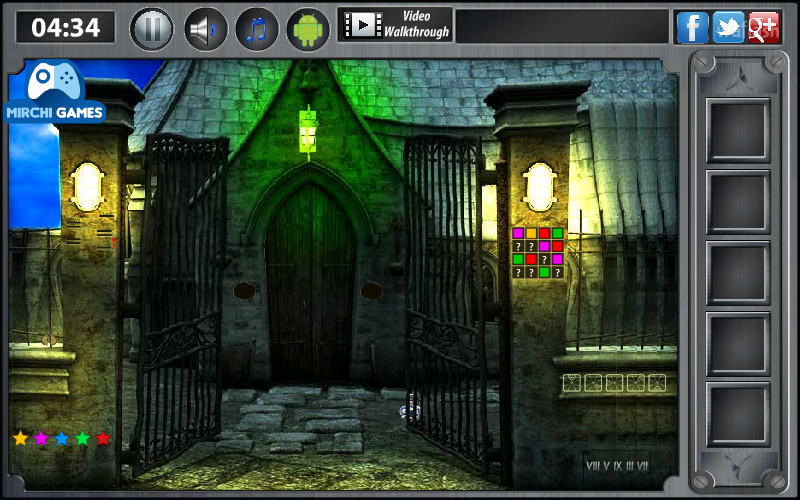The width and height of the screenshot is (800, 500).
Task: Click the lamp on the left pillar
Action: (88, 187)
